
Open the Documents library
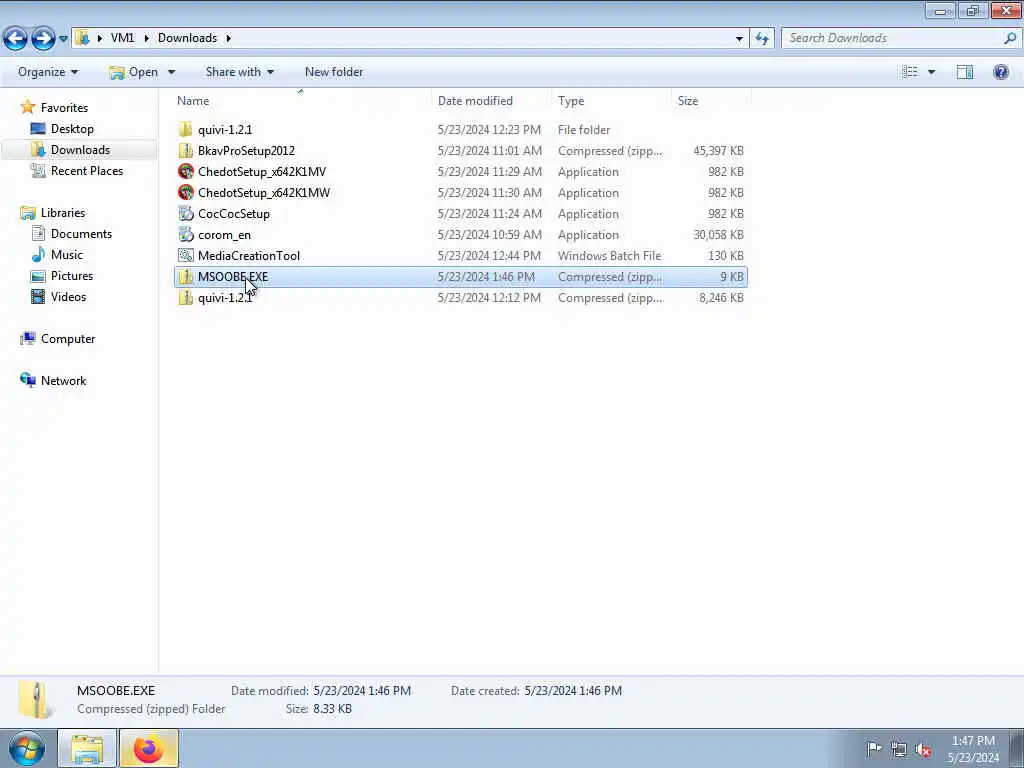pyautogui.click(x=81, y=234)
